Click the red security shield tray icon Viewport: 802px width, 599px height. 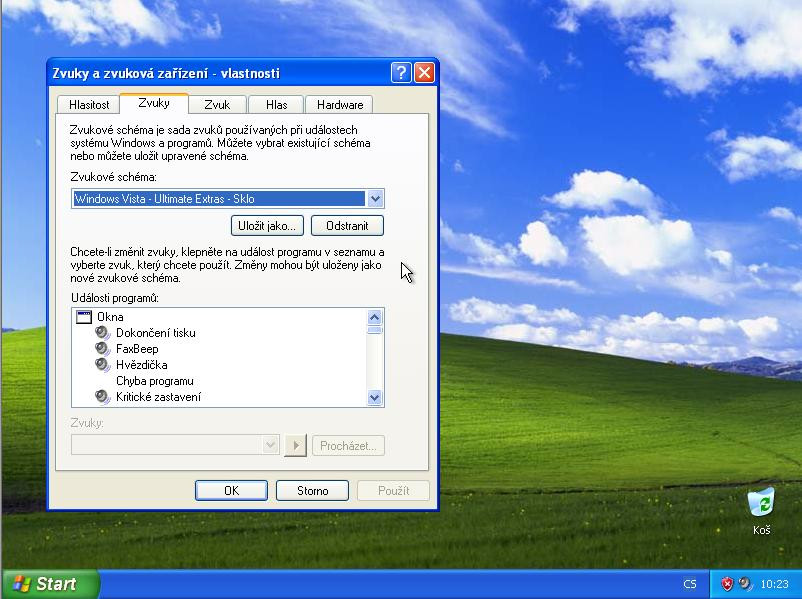[727, 584]
